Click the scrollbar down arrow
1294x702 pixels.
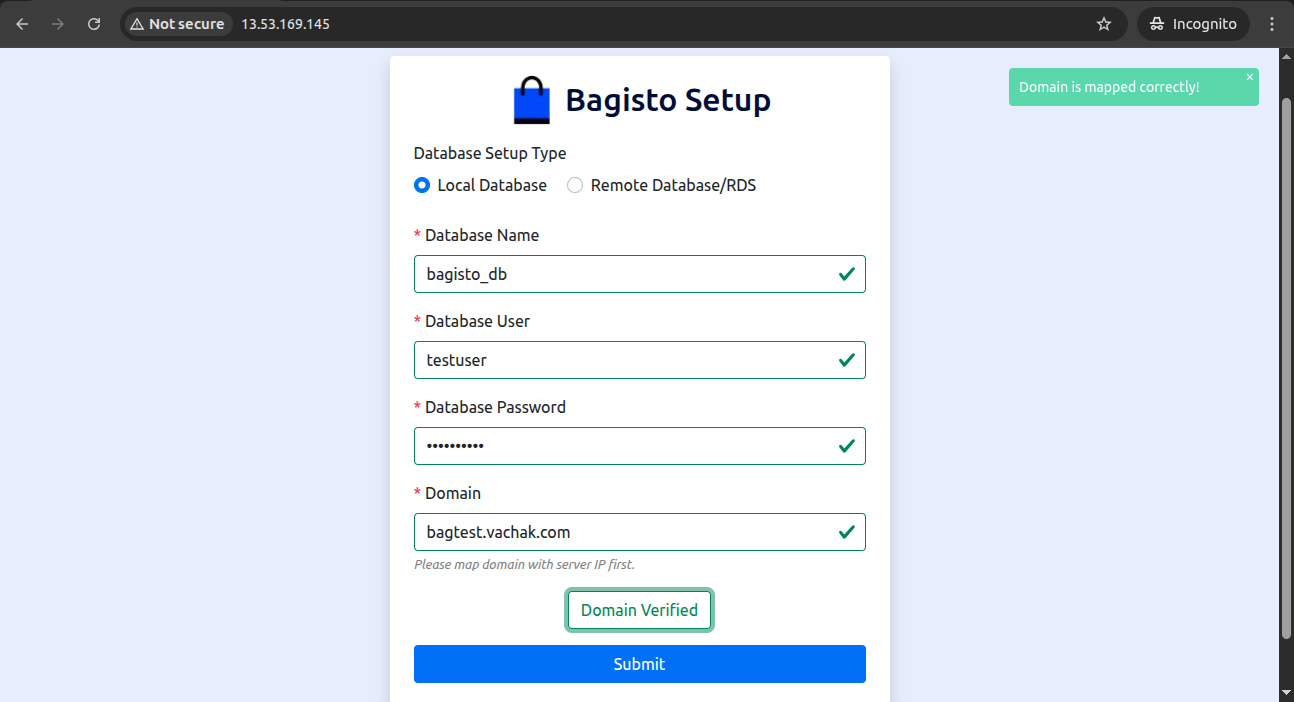point(1286,693)
